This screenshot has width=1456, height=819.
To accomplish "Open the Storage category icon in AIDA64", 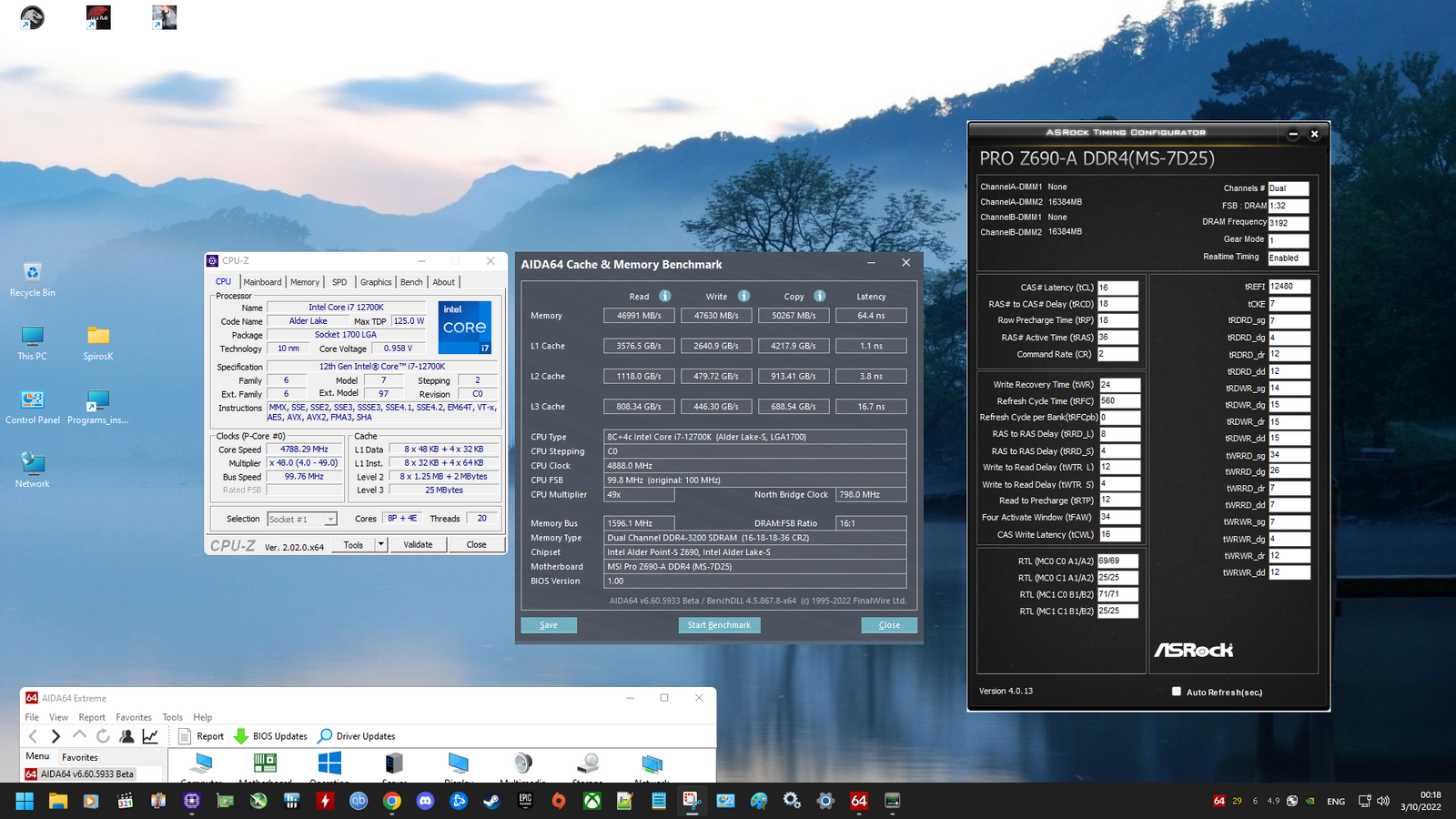I will (x=588, y=765).
